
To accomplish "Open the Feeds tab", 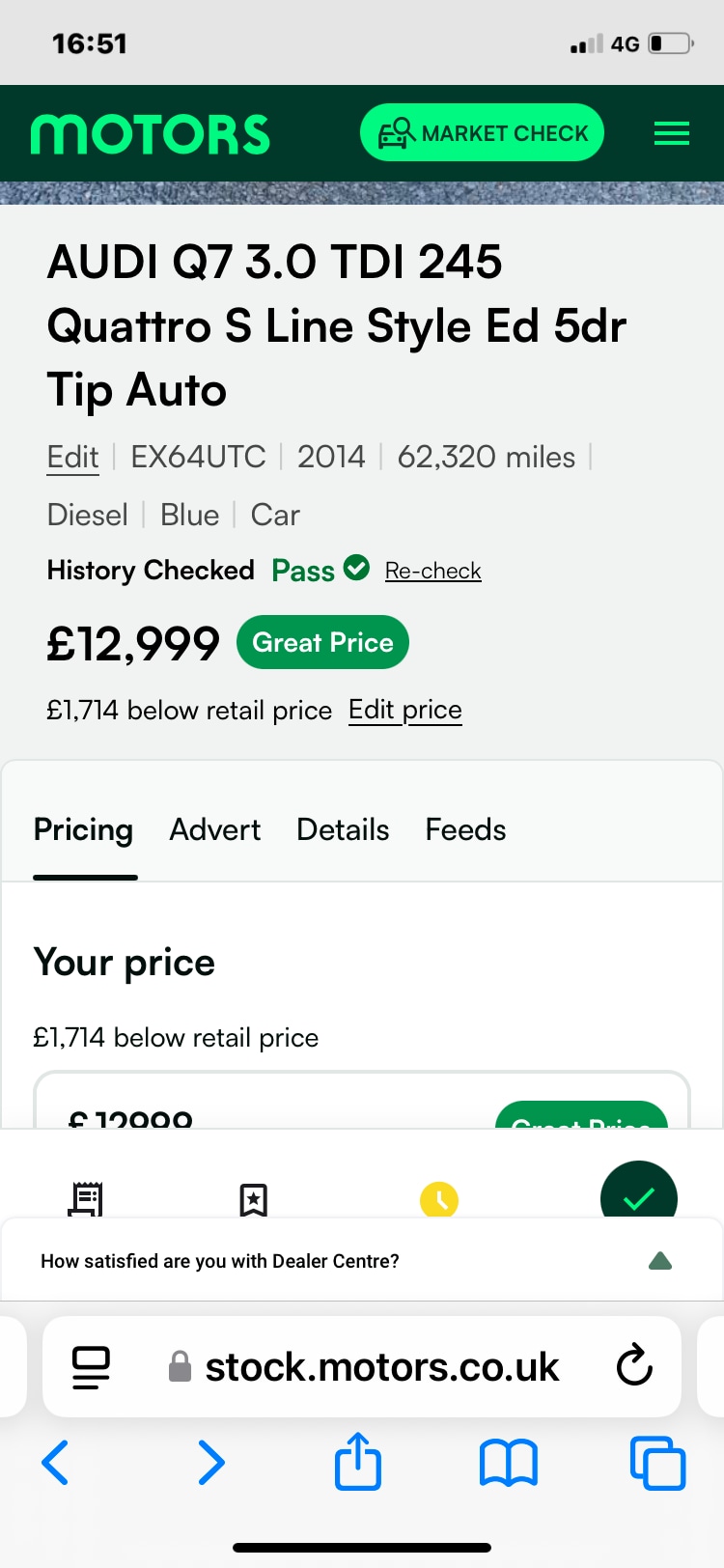I will [x=465, y=829].
